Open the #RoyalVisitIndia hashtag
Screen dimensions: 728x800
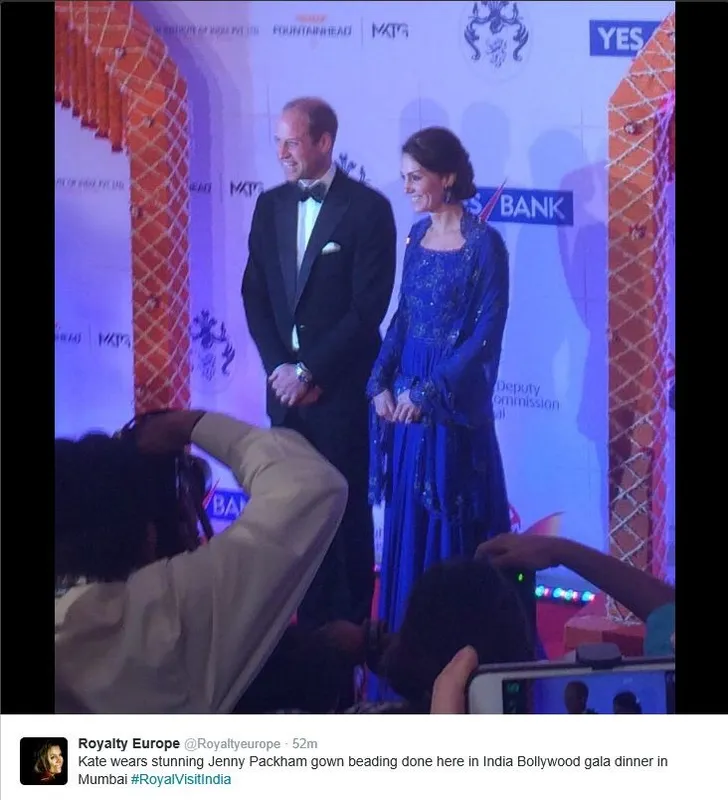tap(181, 779)
